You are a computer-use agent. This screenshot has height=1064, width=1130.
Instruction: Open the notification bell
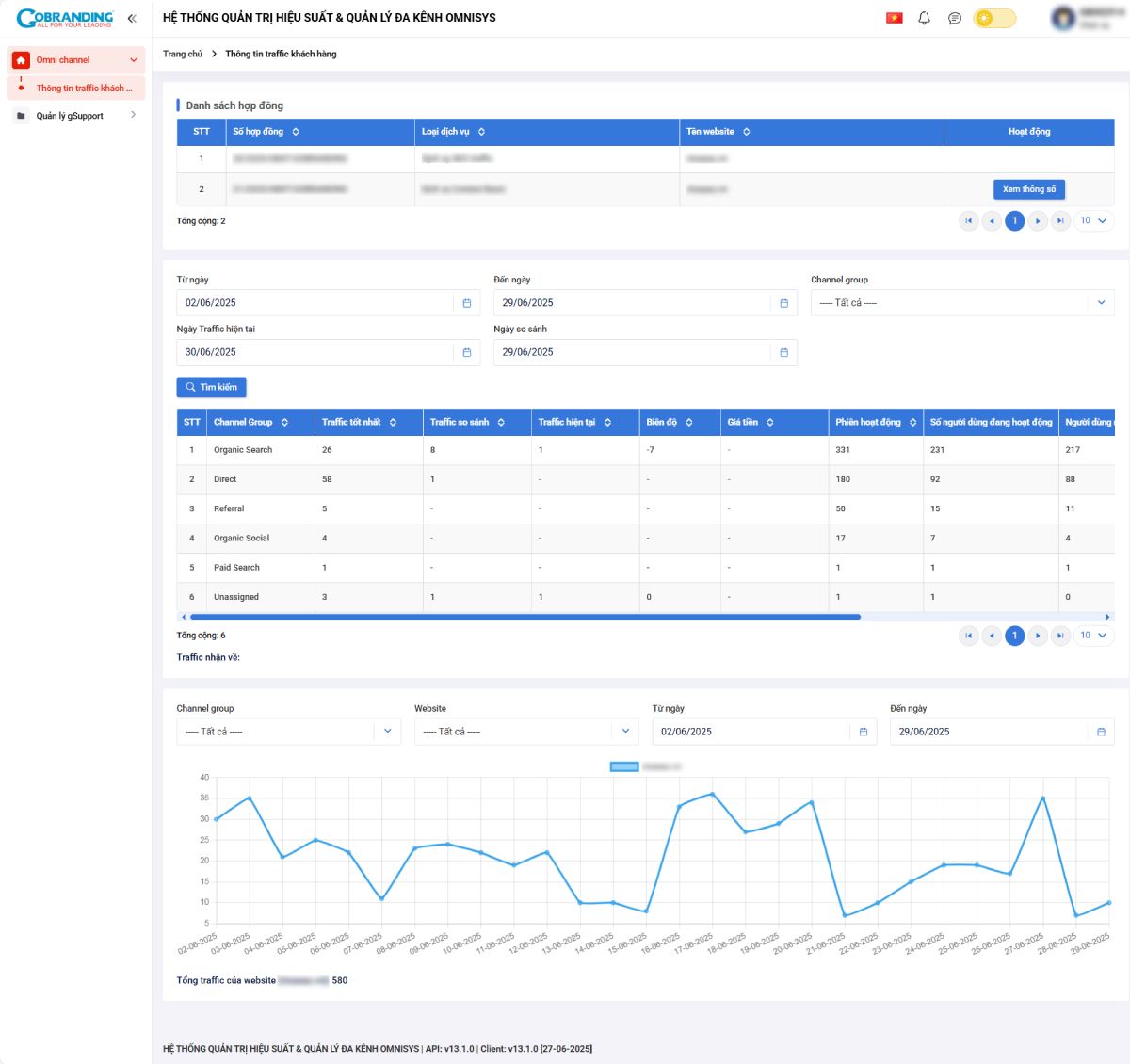924,18
